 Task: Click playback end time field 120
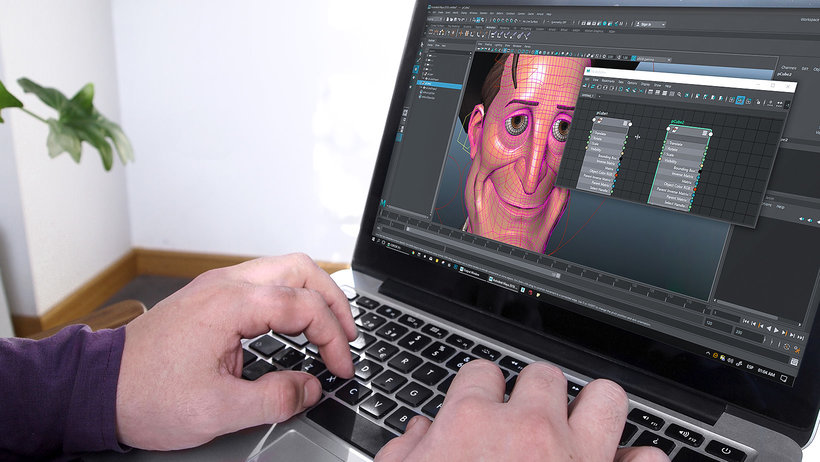click(x=718, y=325)
